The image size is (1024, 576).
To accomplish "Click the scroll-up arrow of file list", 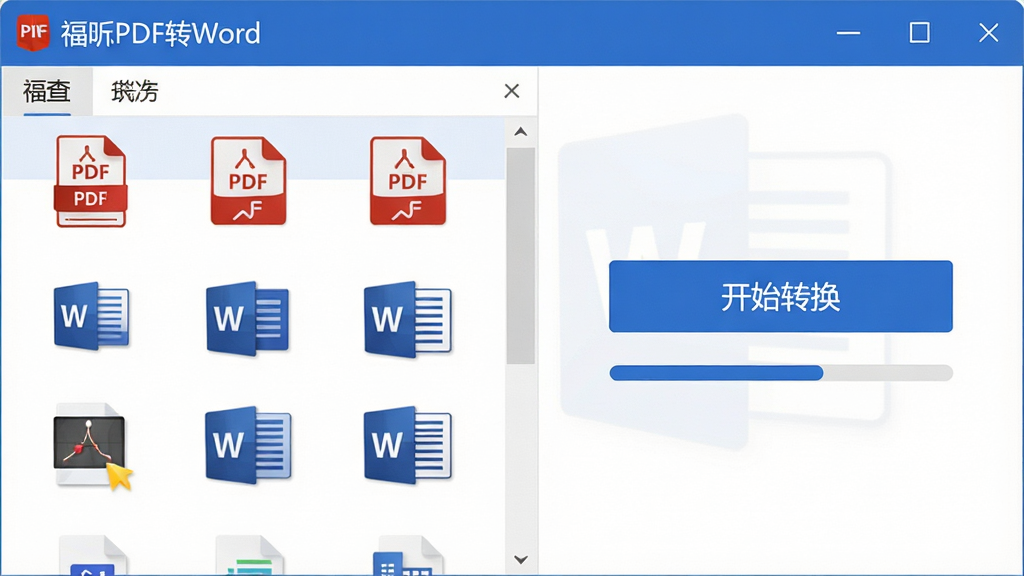I will [520, 132].
